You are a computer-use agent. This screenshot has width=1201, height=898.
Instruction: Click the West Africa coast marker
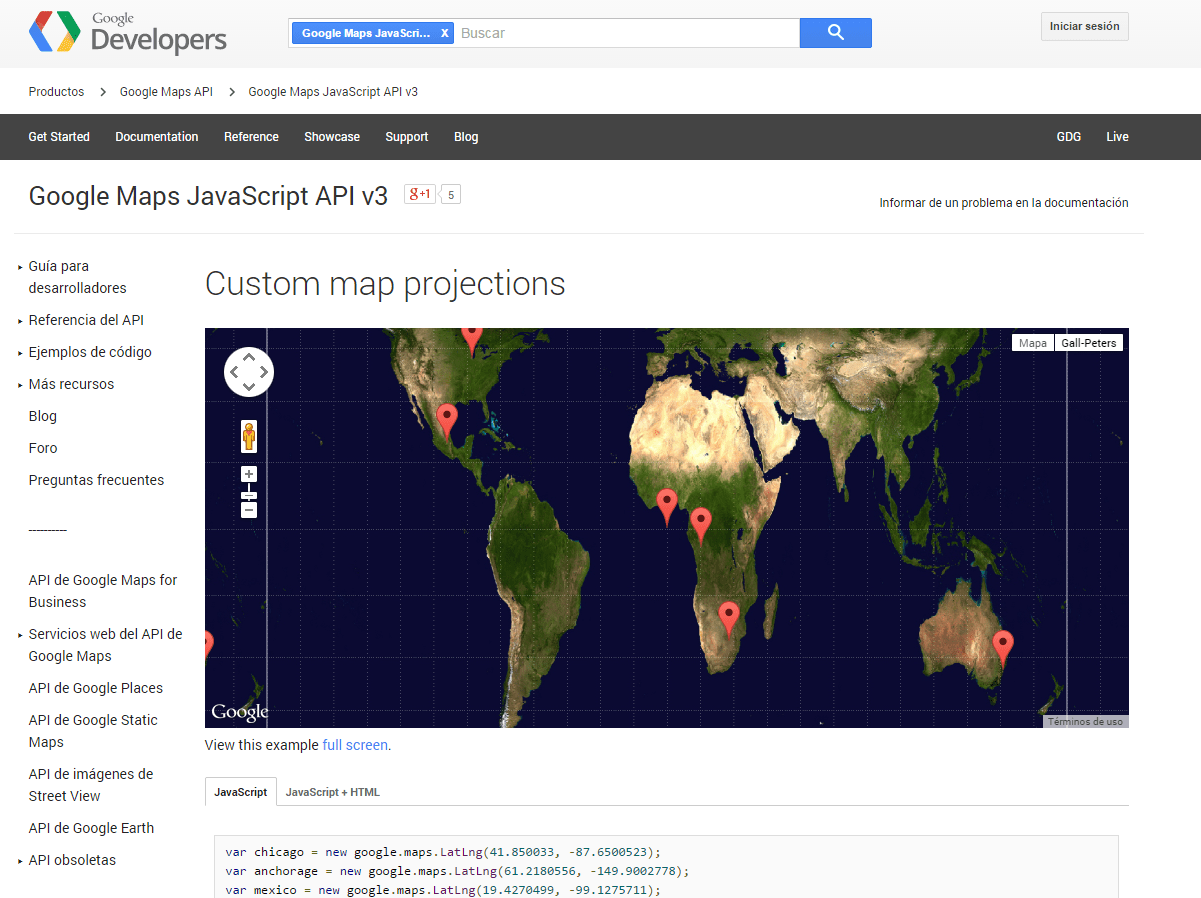click(667, 507)
